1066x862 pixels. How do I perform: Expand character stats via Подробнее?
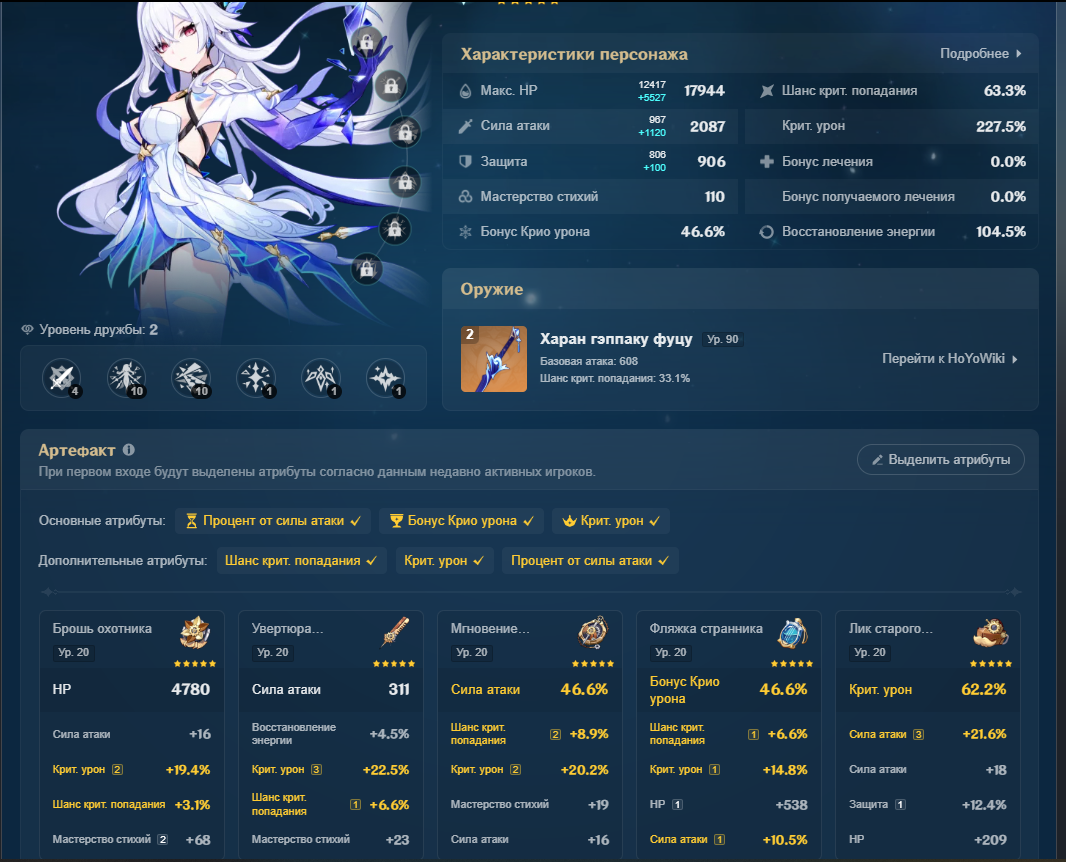click(980, 54)
